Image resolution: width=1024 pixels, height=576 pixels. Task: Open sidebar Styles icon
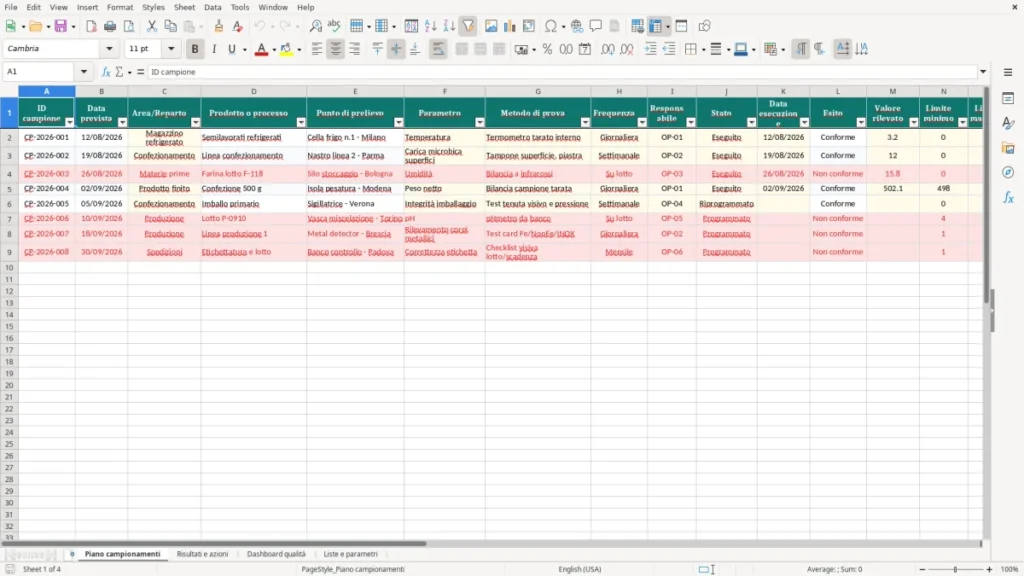pos(1008,123)
